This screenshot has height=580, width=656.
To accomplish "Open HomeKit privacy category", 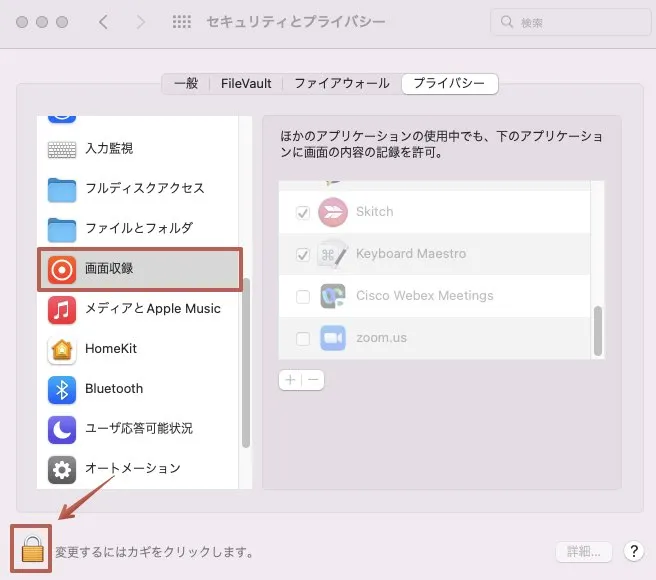I will [62, 349].
